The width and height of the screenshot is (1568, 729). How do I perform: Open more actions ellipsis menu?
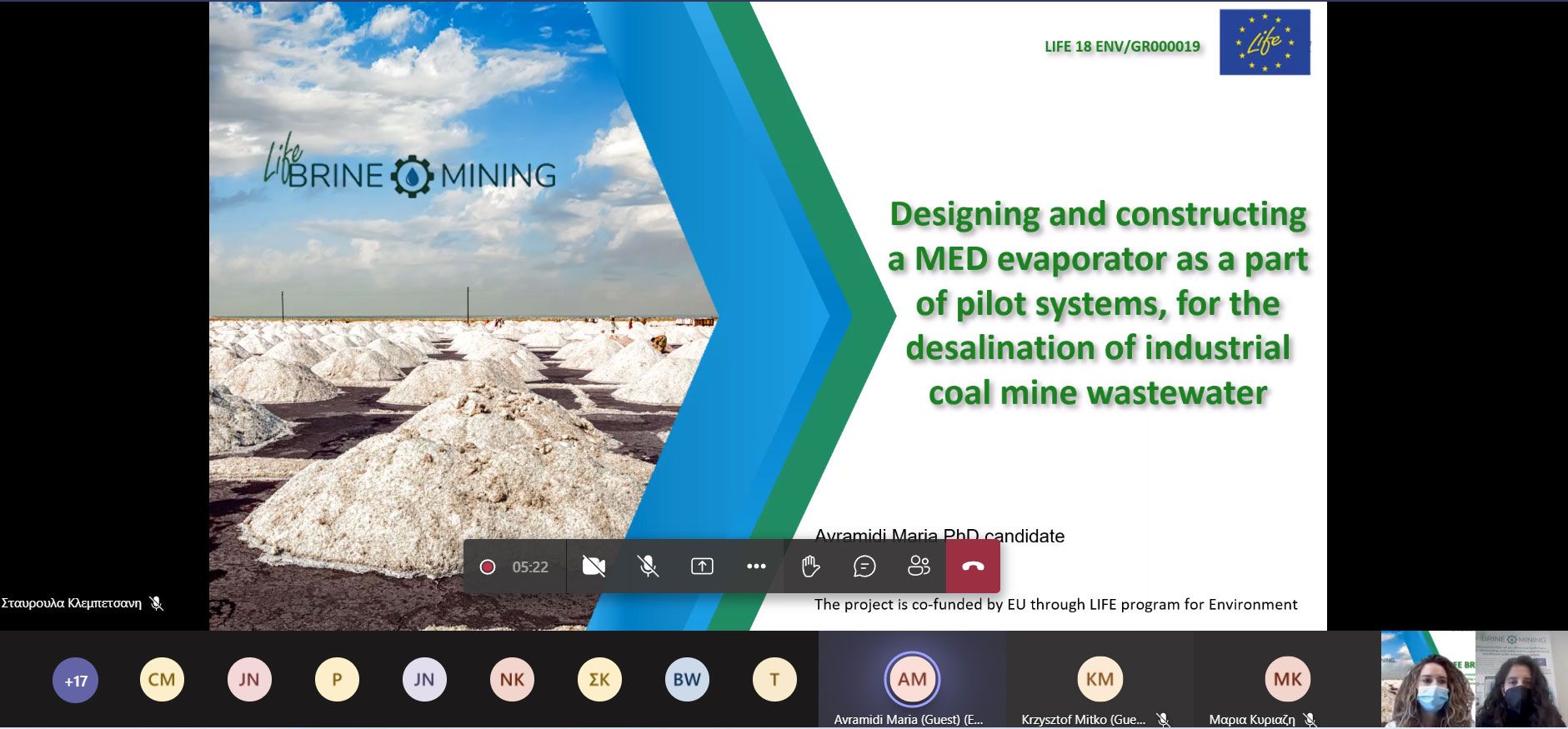point(756,567)
